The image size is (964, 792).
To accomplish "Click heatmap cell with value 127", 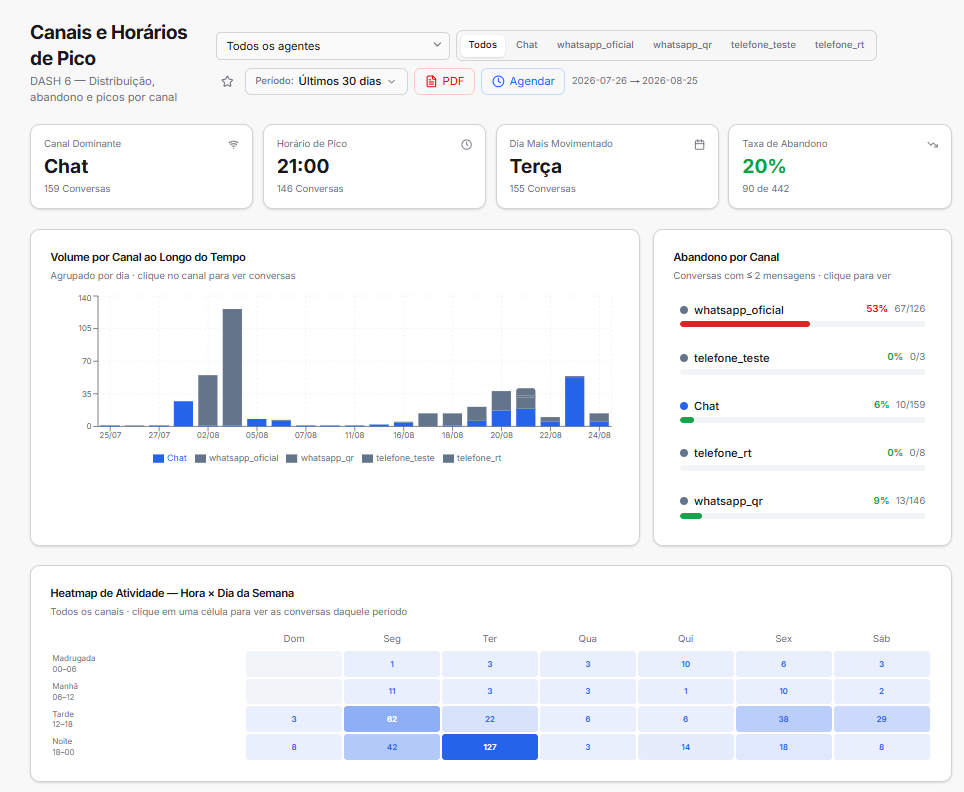I will pyautogui.click(x=490, y=747).
